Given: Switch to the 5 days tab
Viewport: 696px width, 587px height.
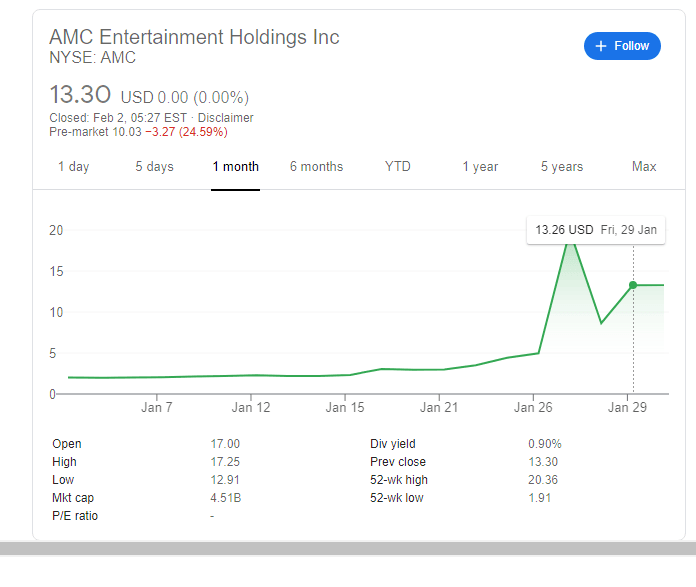Looking at the screenshot, I should [x=154, y=167].
